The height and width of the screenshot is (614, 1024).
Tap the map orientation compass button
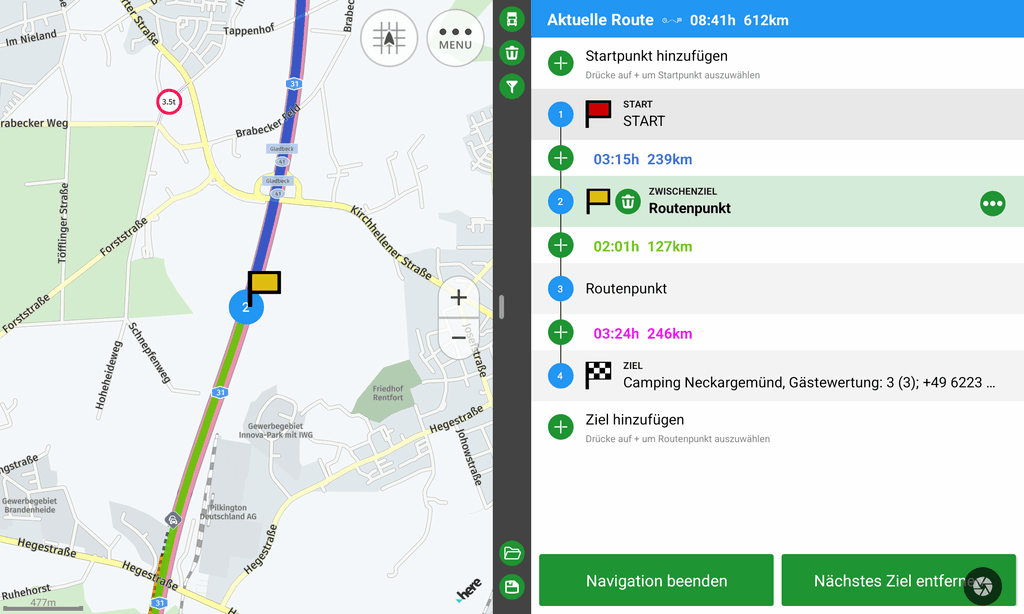389,38
